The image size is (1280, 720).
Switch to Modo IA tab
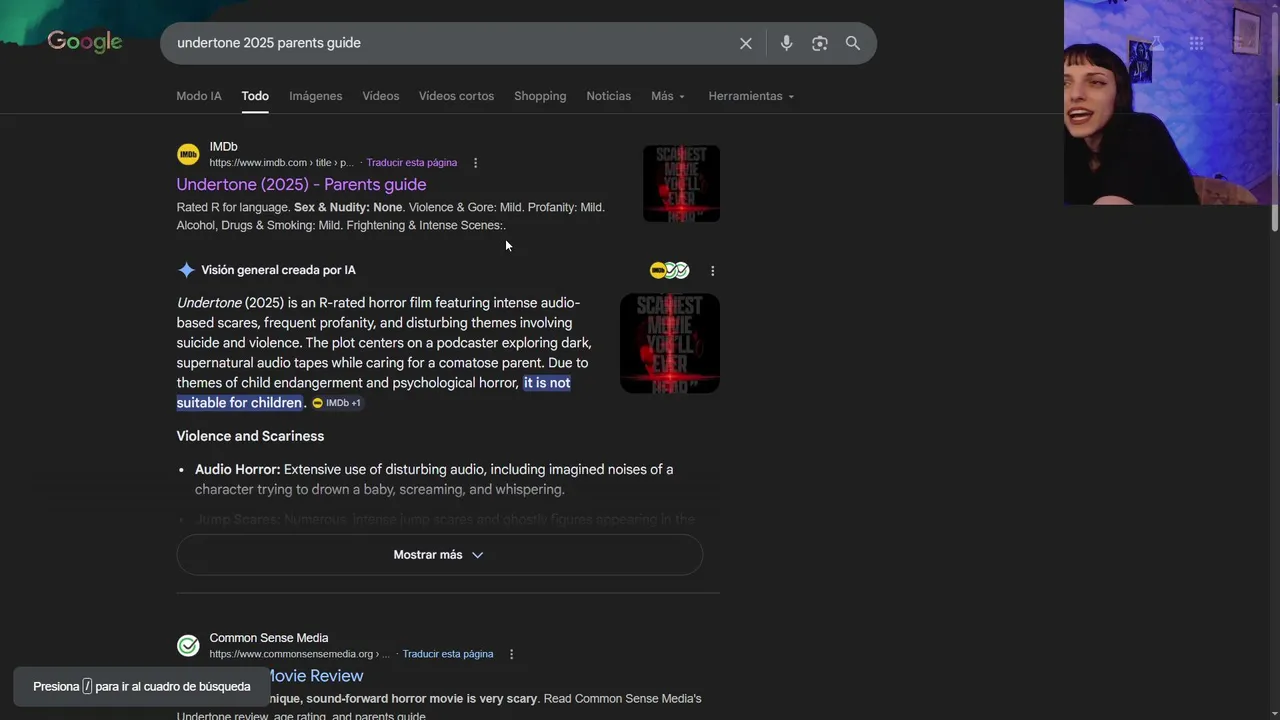click(199, 96)
